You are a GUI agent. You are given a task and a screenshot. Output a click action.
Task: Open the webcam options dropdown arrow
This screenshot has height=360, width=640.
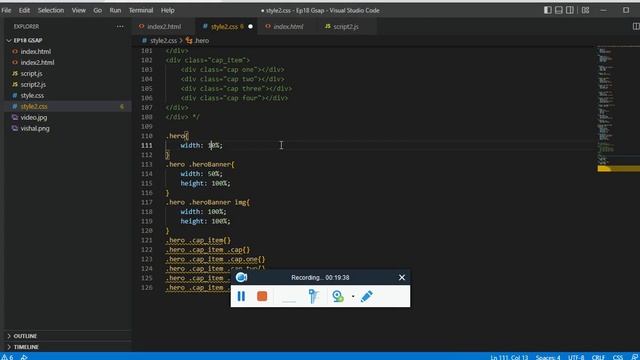[x=353, y=296]
